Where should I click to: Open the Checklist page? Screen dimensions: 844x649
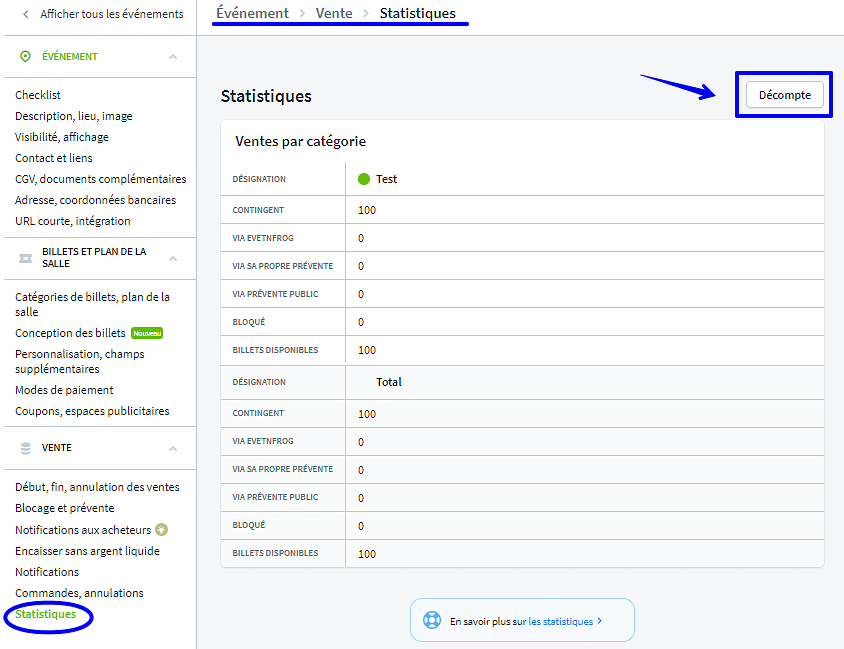(38, 95)
